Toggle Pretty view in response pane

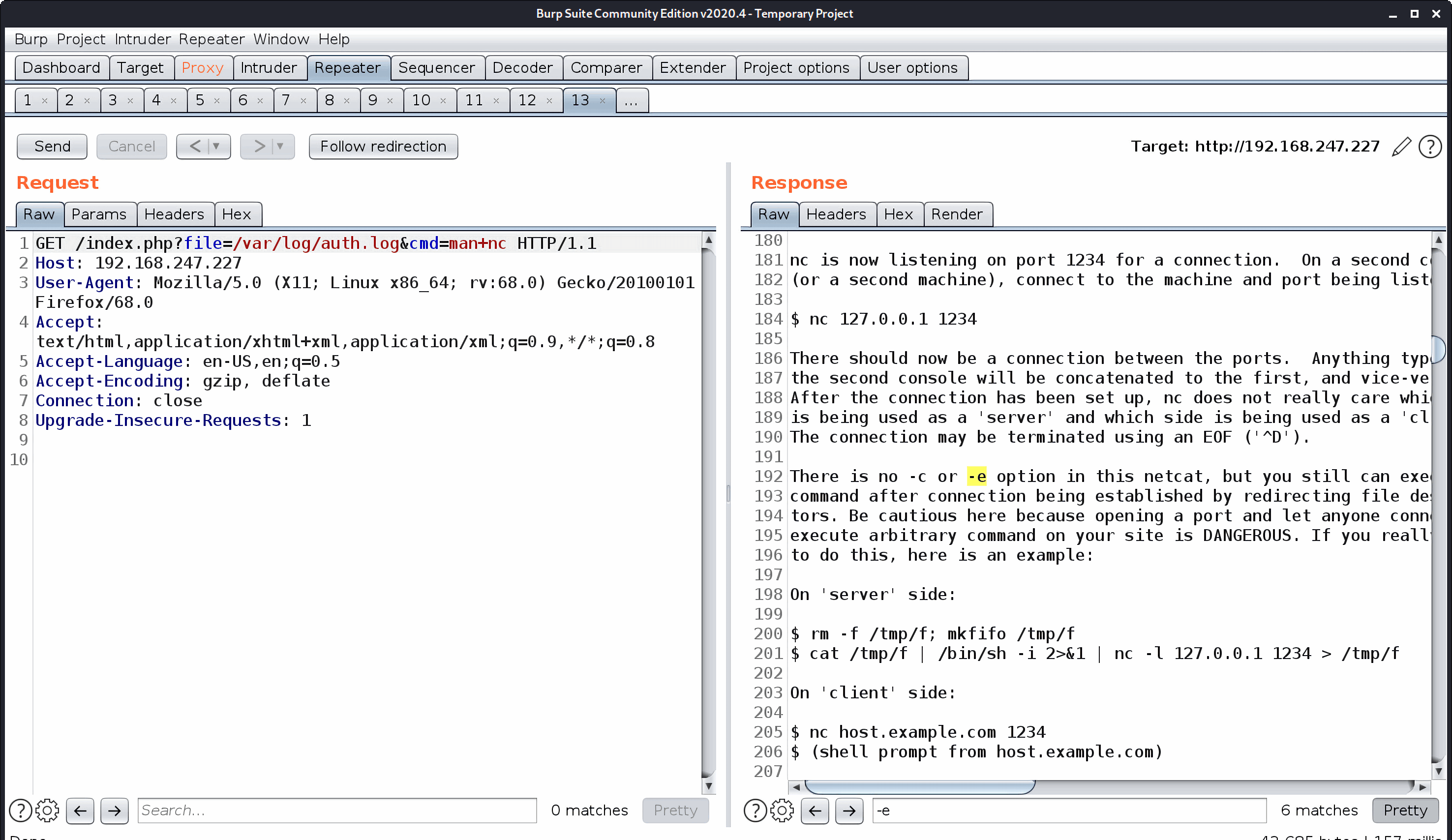1405,810
